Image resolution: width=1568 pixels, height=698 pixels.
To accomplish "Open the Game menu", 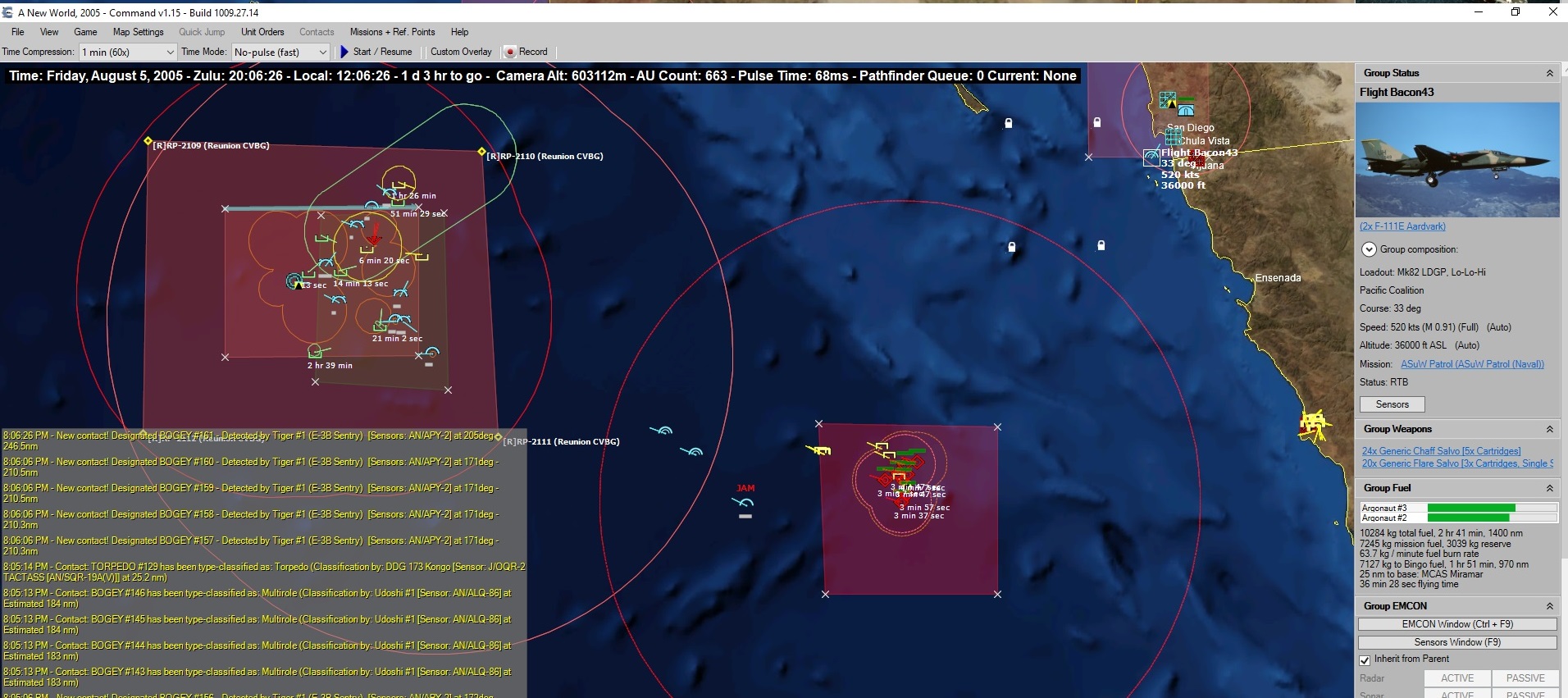I will [x=85, y=32].
